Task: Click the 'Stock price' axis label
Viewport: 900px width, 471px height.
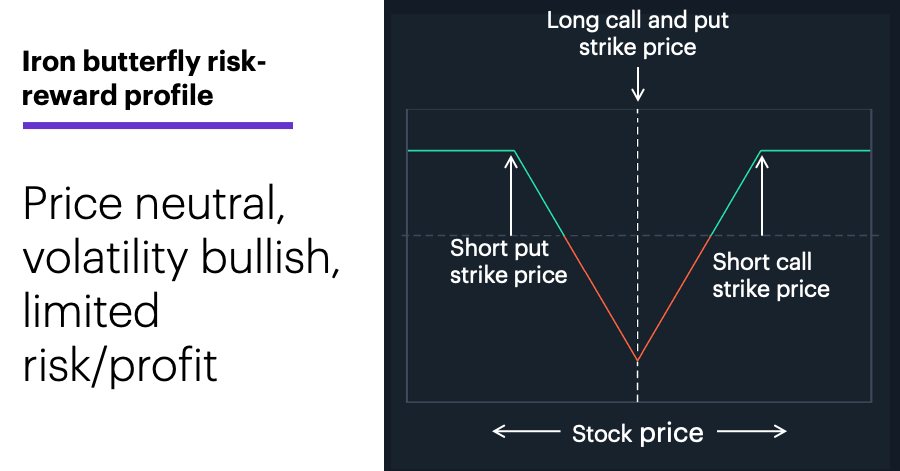Action: pos(638,433)
